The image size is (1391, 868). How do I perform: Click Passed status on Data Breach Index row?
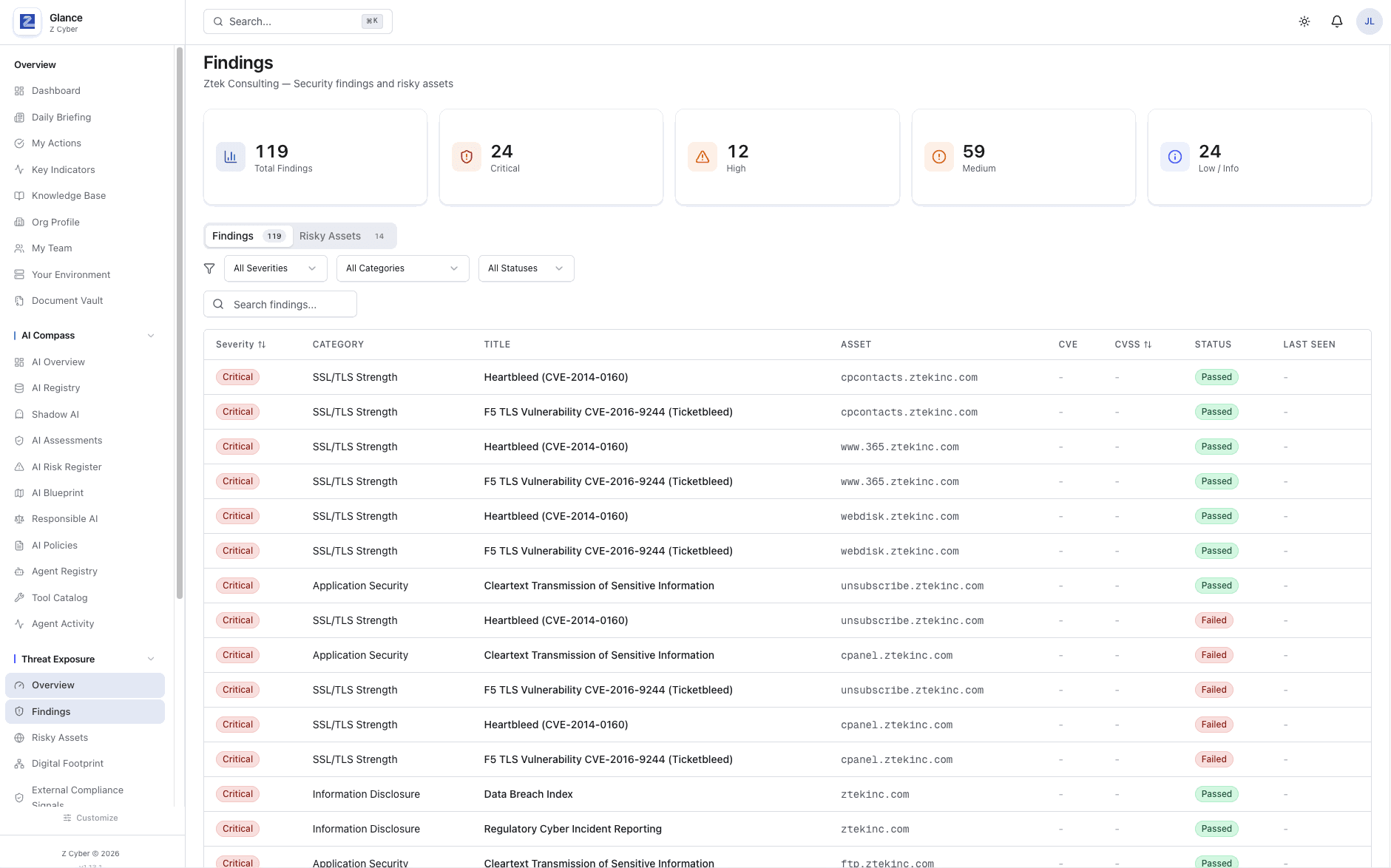tap(1216, 795)
